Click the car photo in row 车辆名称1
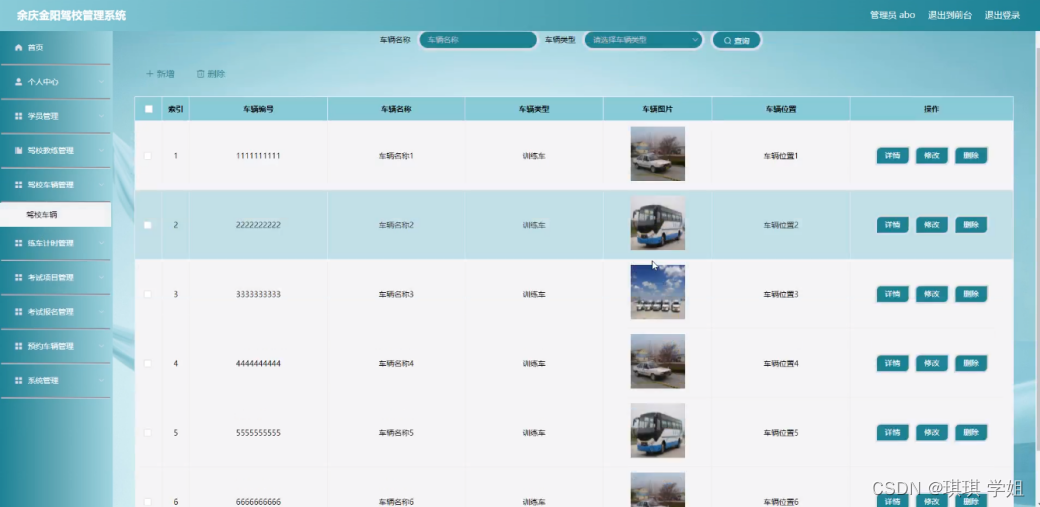Image resolution: width=1040 pixels, height=507 pixels. (x=657, y=154)
